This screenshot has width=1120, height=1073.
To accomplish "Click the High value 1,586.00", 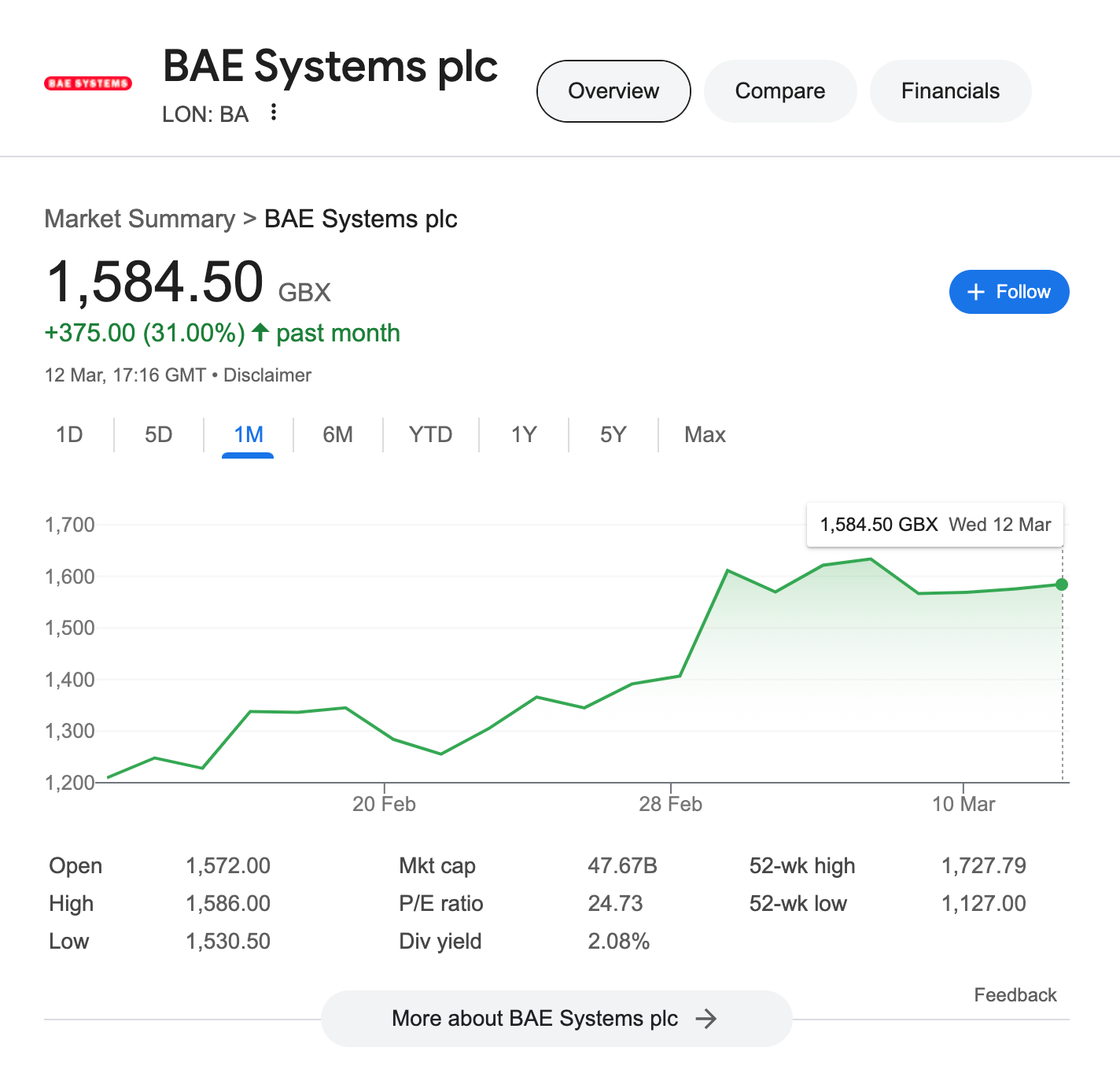I will pyautogui.click(x=228, y=904).
